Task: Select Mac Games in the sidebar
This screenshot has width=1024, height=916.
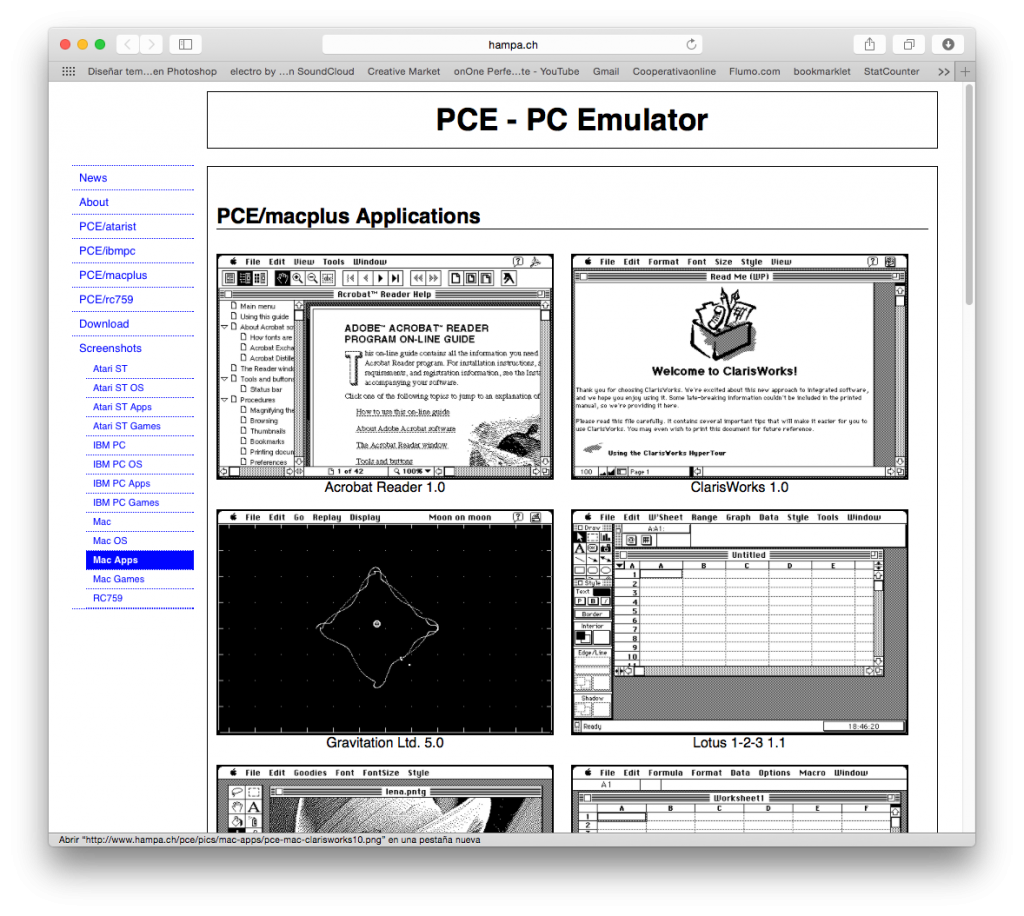Action: pos(118,578)
